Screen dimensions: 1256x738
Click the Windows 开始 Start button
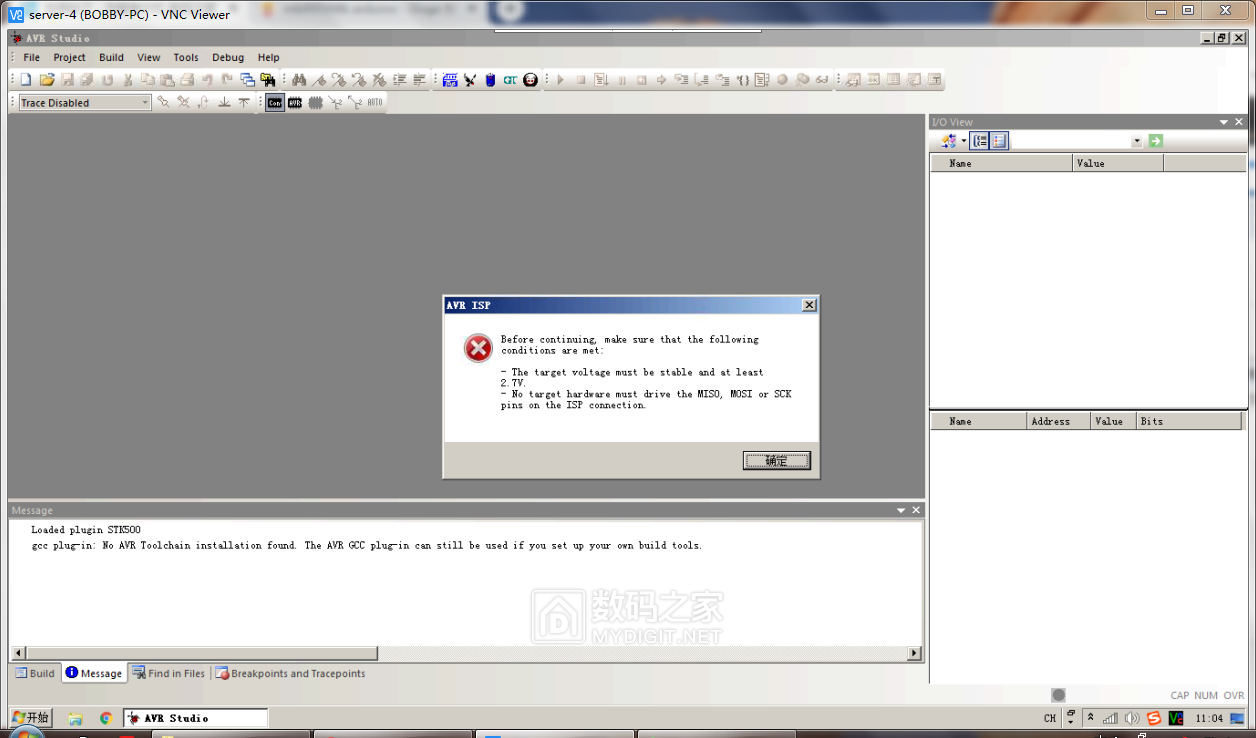(x=31, y=717)
